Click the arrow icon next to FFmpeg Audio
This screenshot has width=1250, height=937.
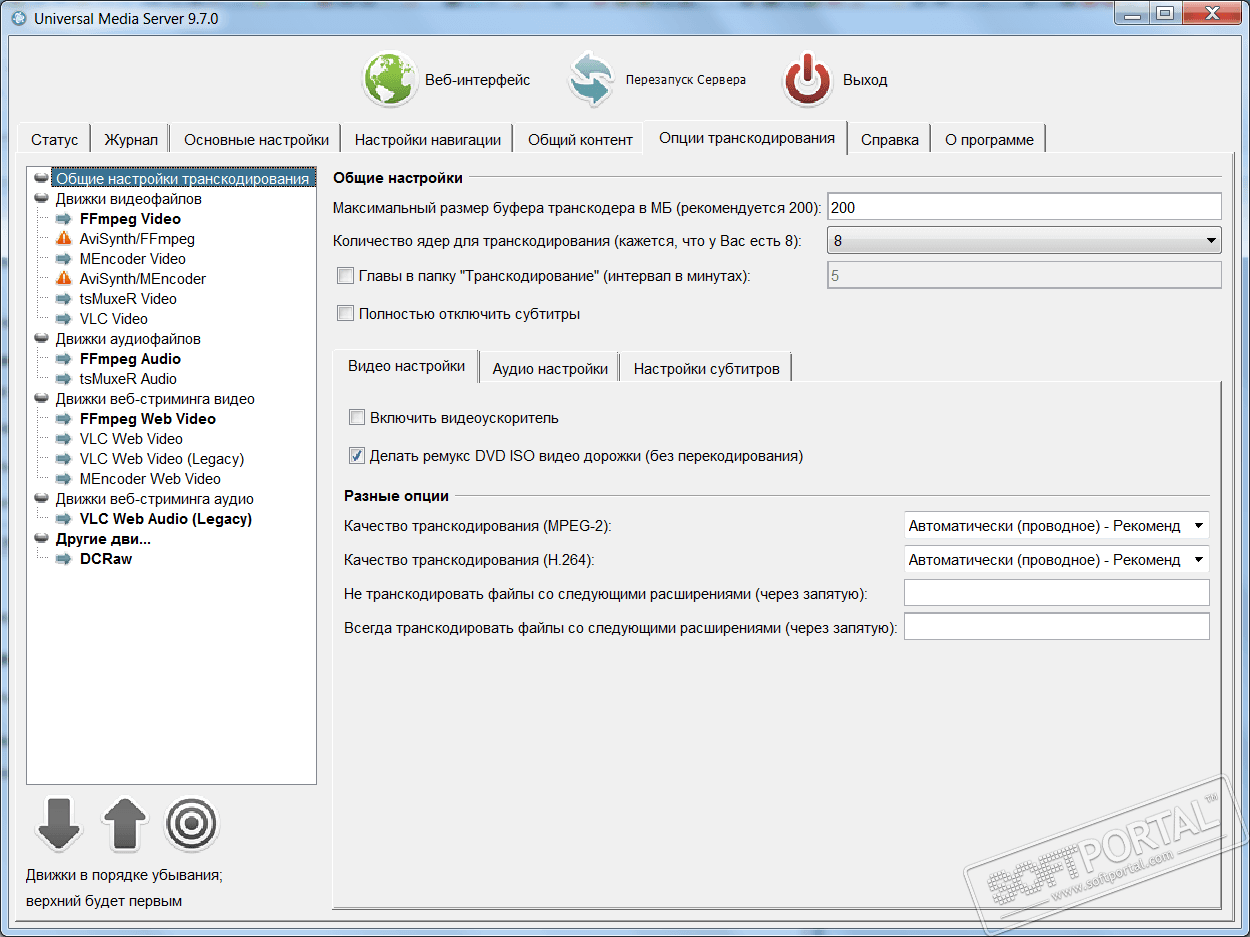[64, 359]
